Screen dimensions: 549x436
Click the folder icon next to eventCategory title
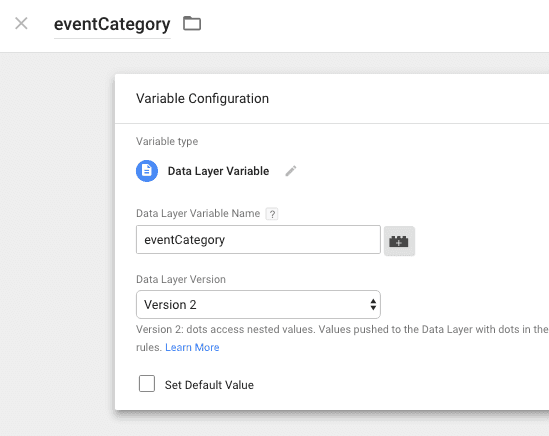(x=192, y=23)
